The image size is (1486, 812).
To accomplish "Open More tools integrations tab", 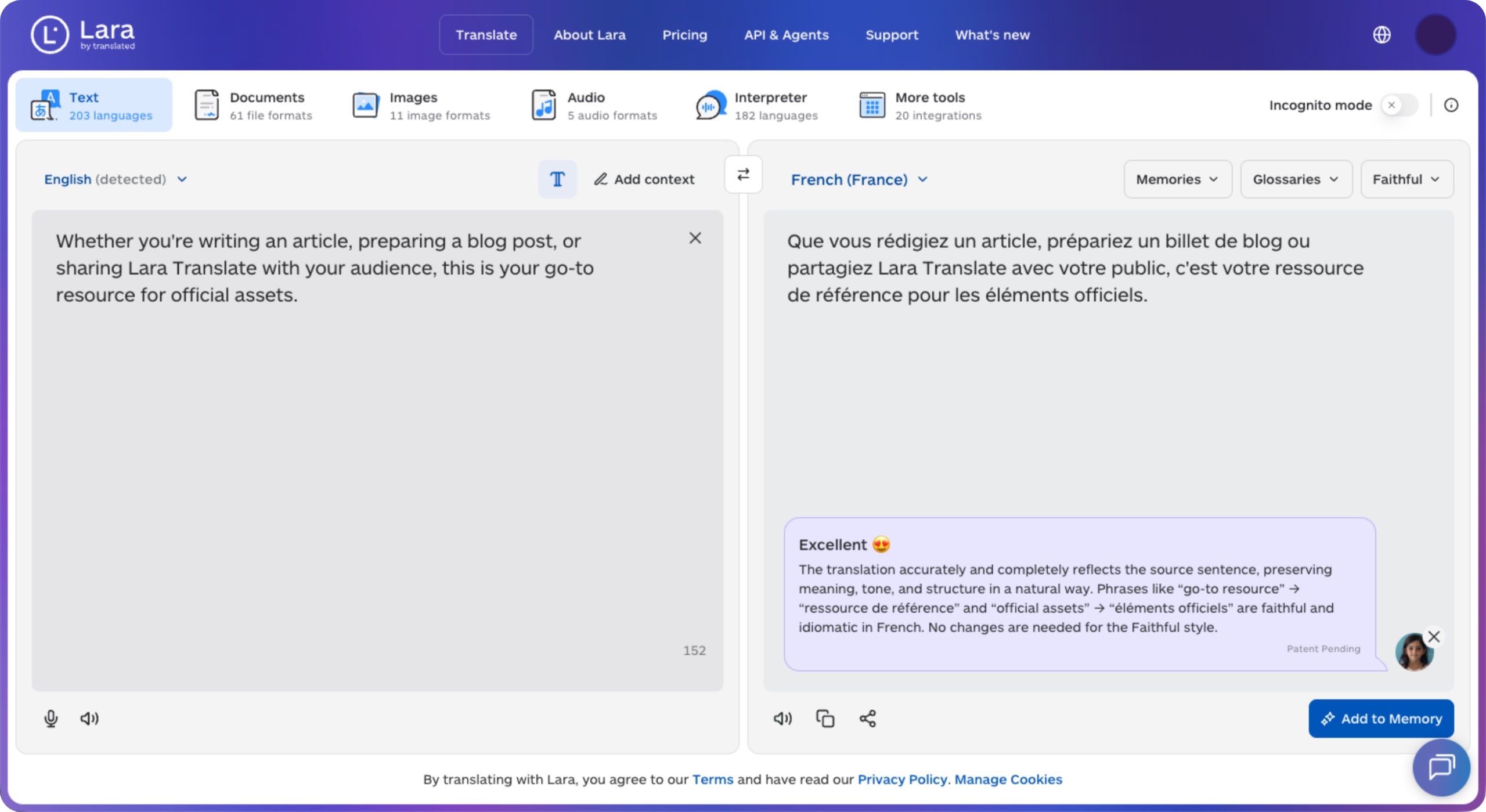I will (x=920, y=105).
